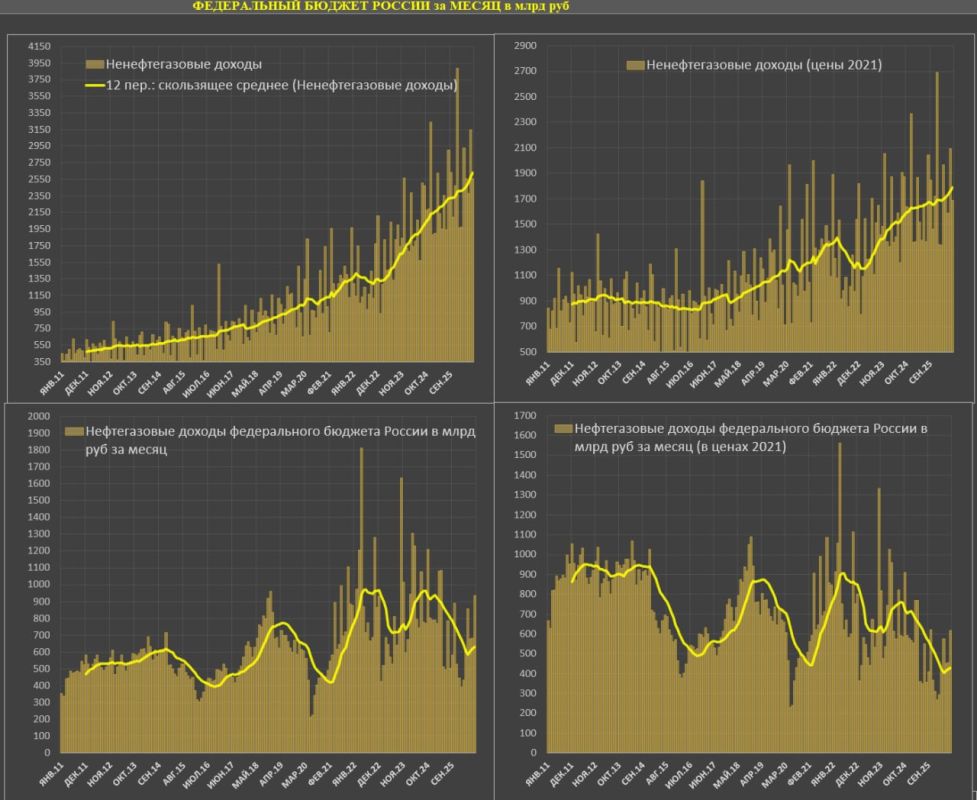
Task: Click the y-axis value 4150
Action: [x=39, y=47]
